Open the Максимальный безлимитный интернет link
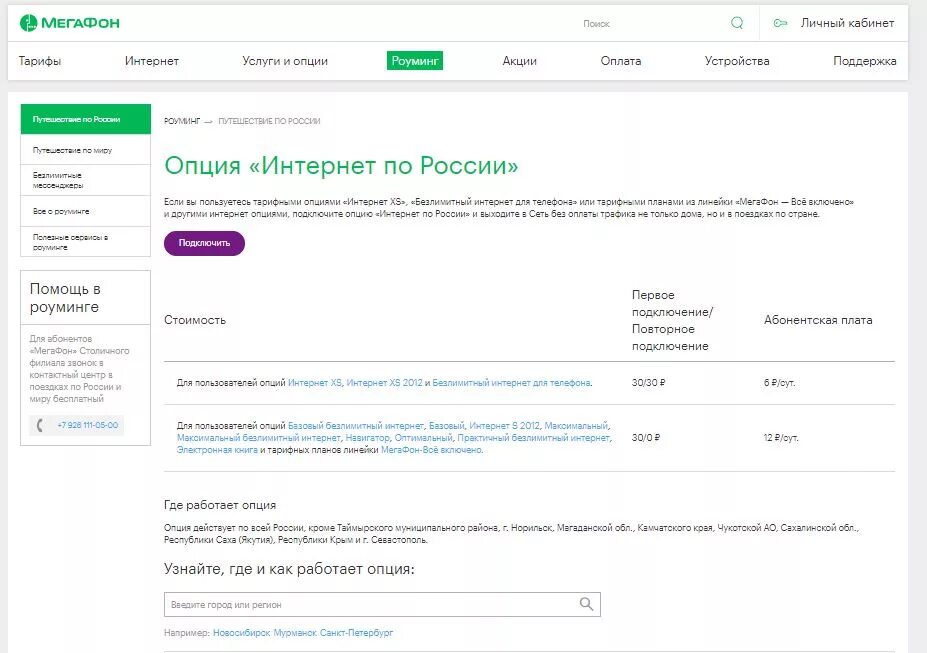This screenshot has height=653, width=927. coord(258,438)
